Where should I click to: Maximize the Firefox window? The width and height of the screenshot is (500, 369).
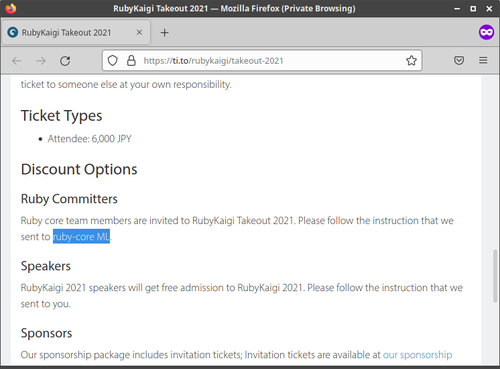click(473, 9)
